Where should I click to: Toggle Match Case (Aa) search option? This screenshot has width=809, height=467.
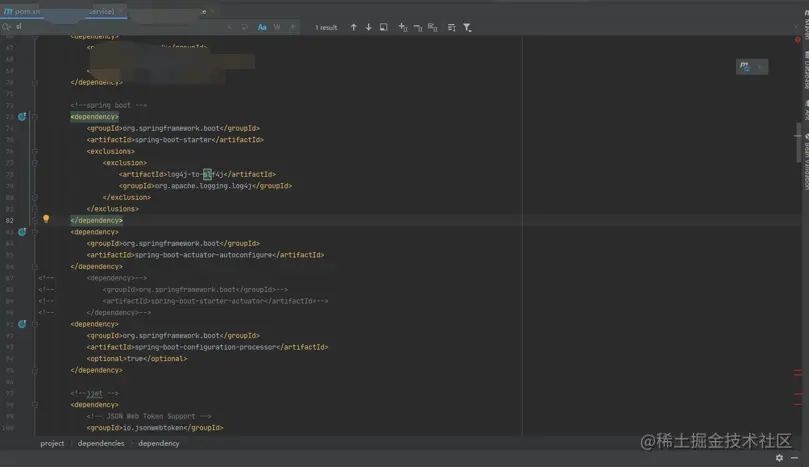click(x=262, y=27)
